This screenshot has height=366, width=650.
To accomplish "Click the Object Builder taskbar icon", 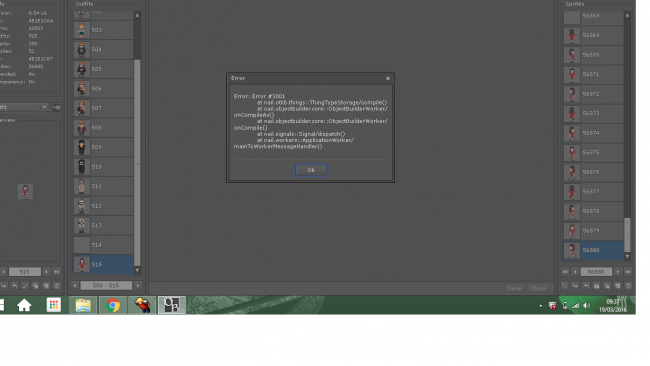I will pyautogui.click(x=172, y=305).
